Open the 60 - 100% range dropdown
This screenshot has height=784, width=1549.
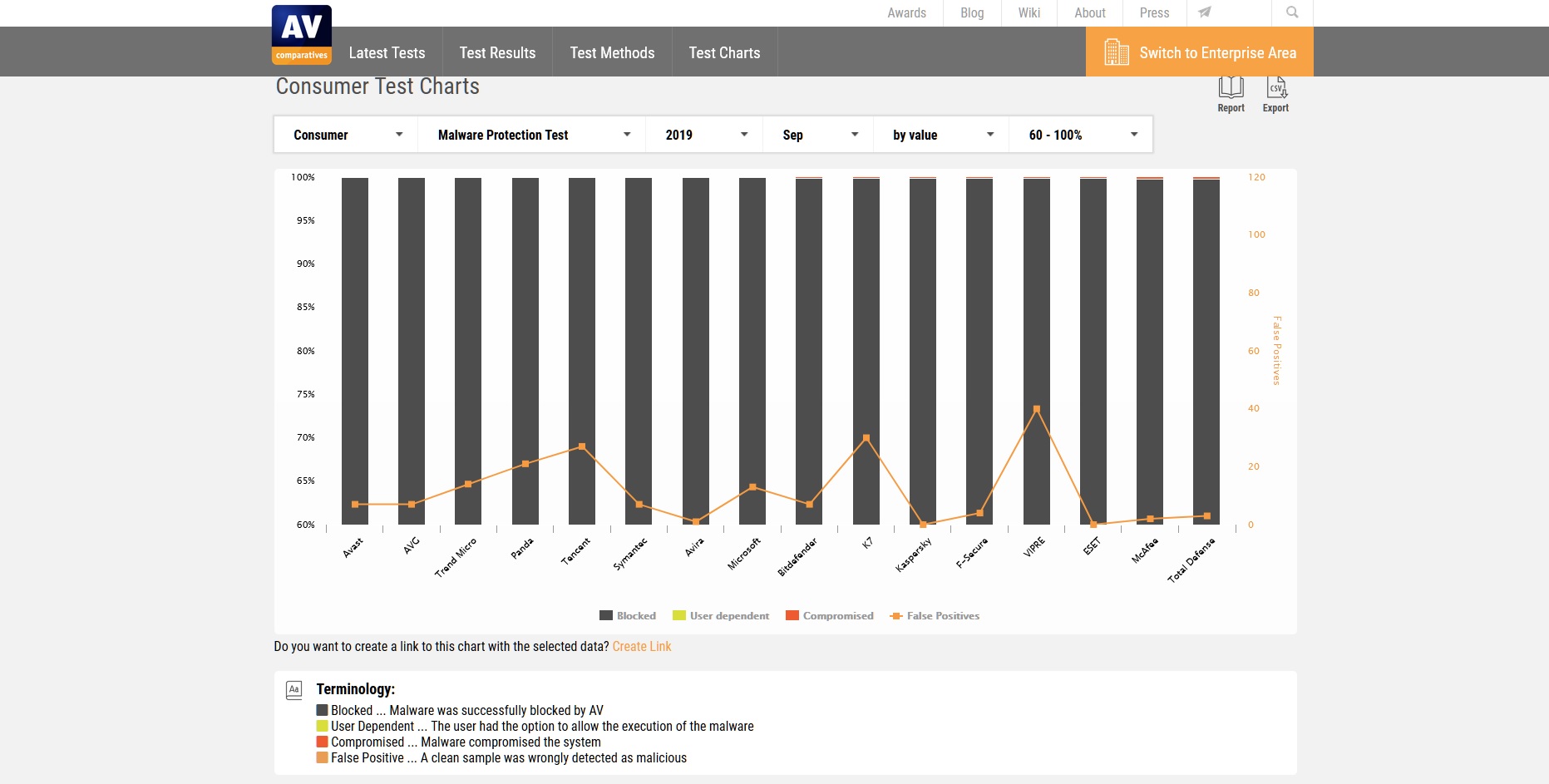[x=1081, y=135]
